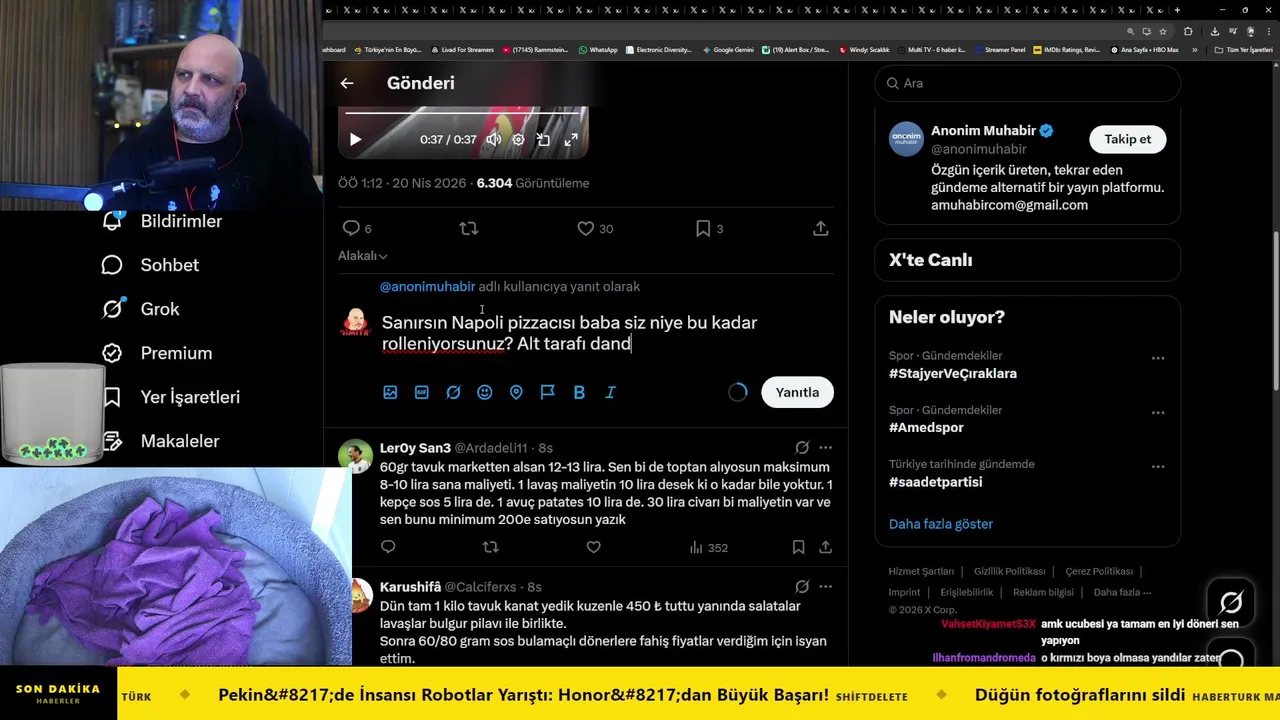The image size is (1280, 720).
Task: Open LerOy San3 profile name
Action: [415, 448]
